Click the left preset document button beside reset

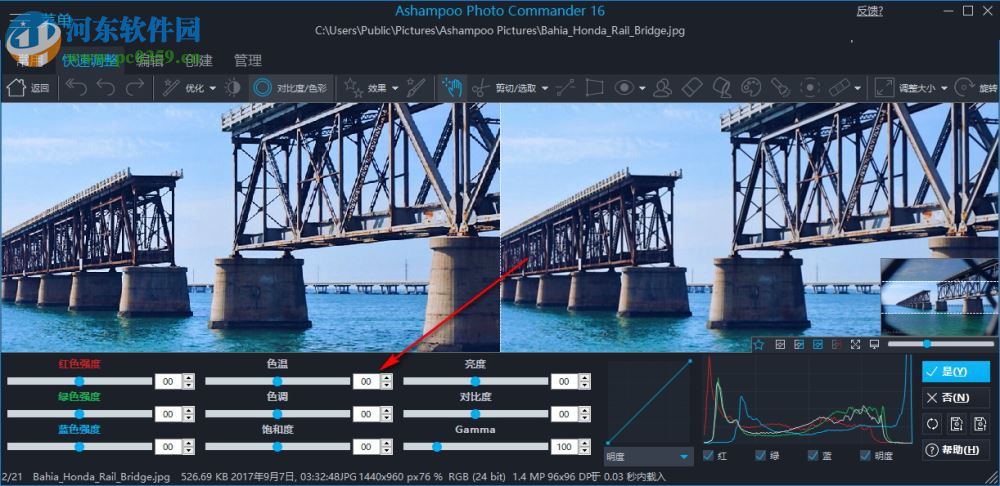956,423
